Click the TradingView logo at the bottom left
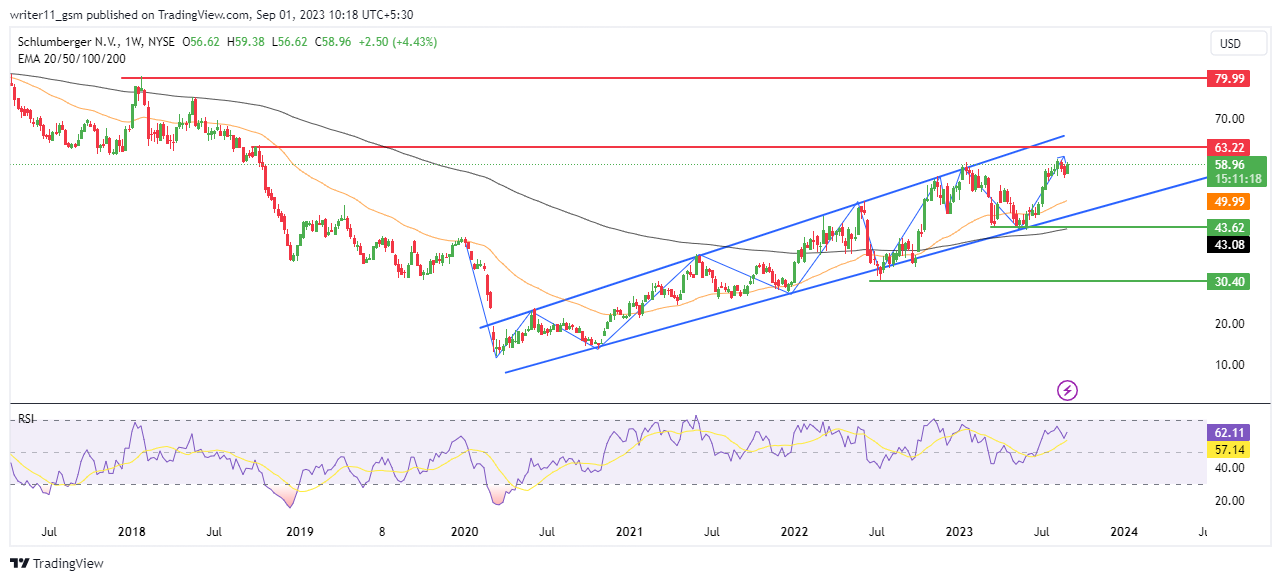1281x581 pixels. tap(57, 564)
